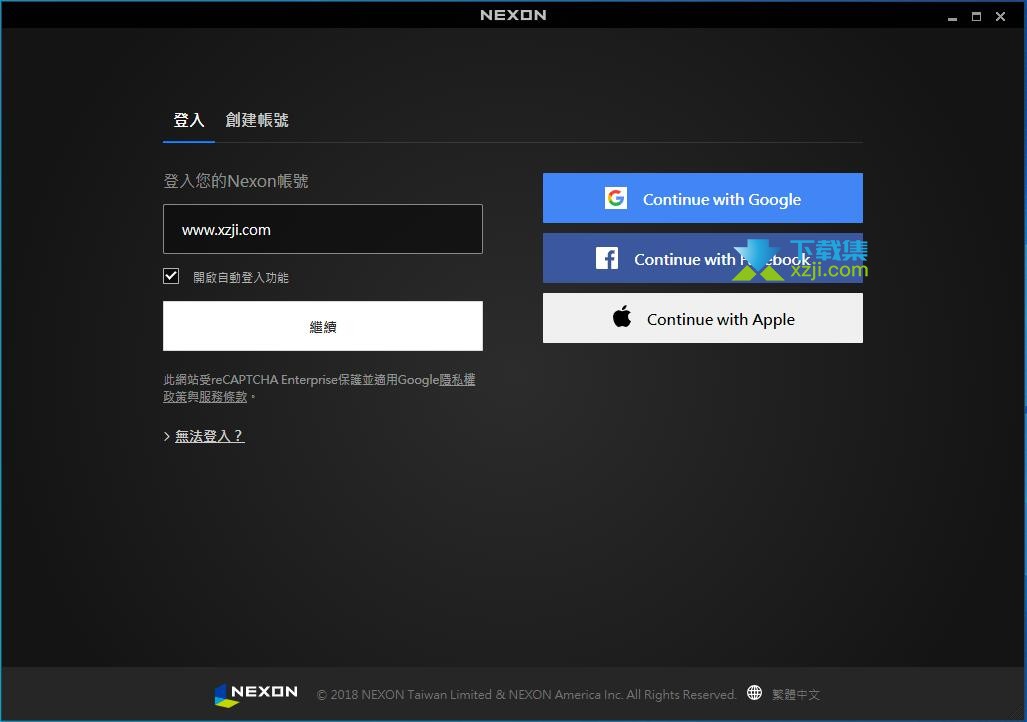Screen dimensions: 1027x722
Task: Click the Apple logo icon
Action: [622, 317]
